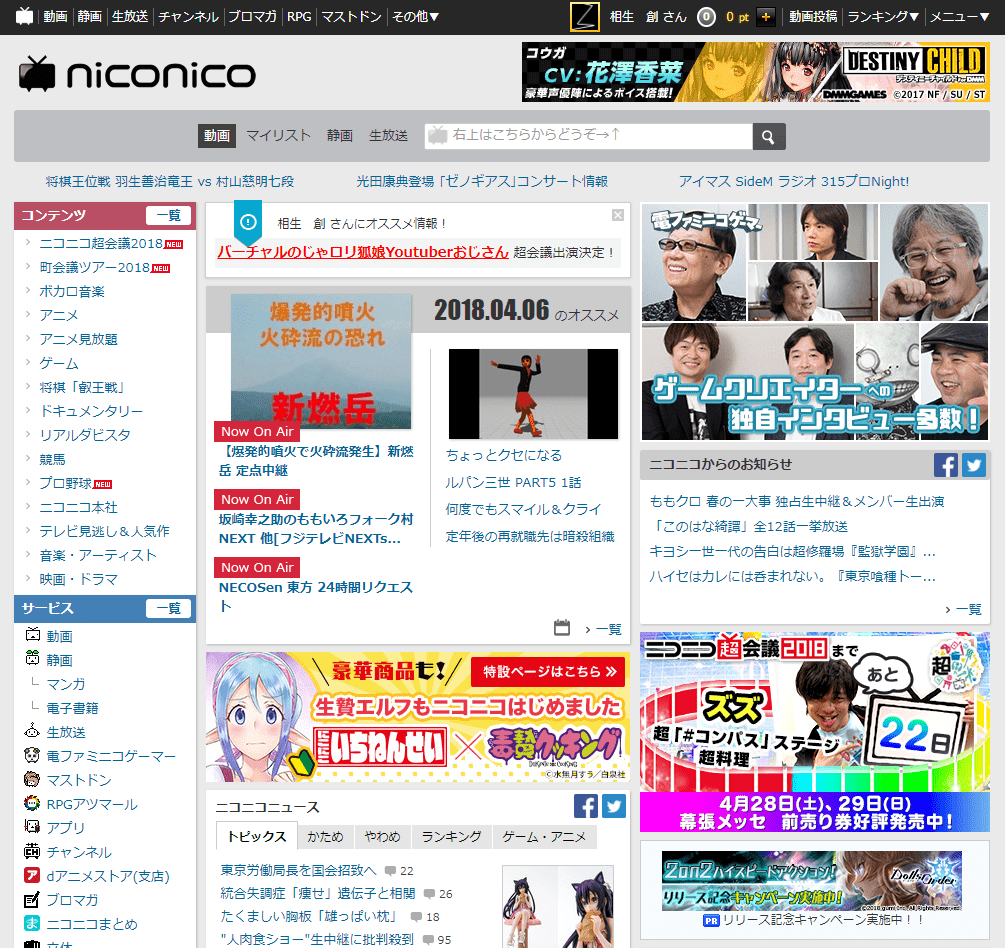Open 生放送 service icon in sidebar

point(32,731)
